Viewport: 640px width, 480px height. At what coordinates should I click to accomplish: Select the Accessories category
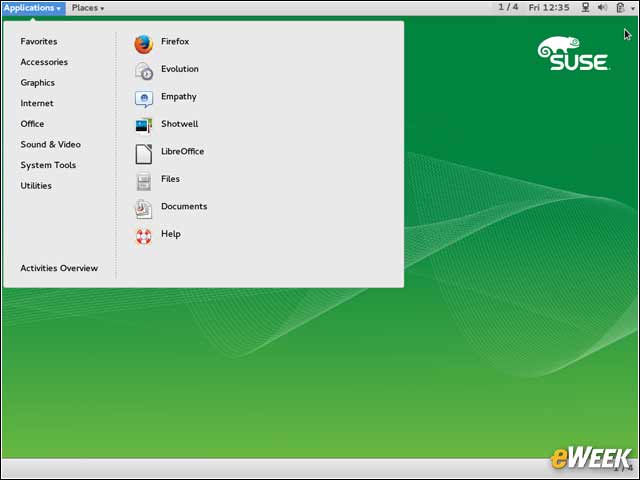(44, 62)
